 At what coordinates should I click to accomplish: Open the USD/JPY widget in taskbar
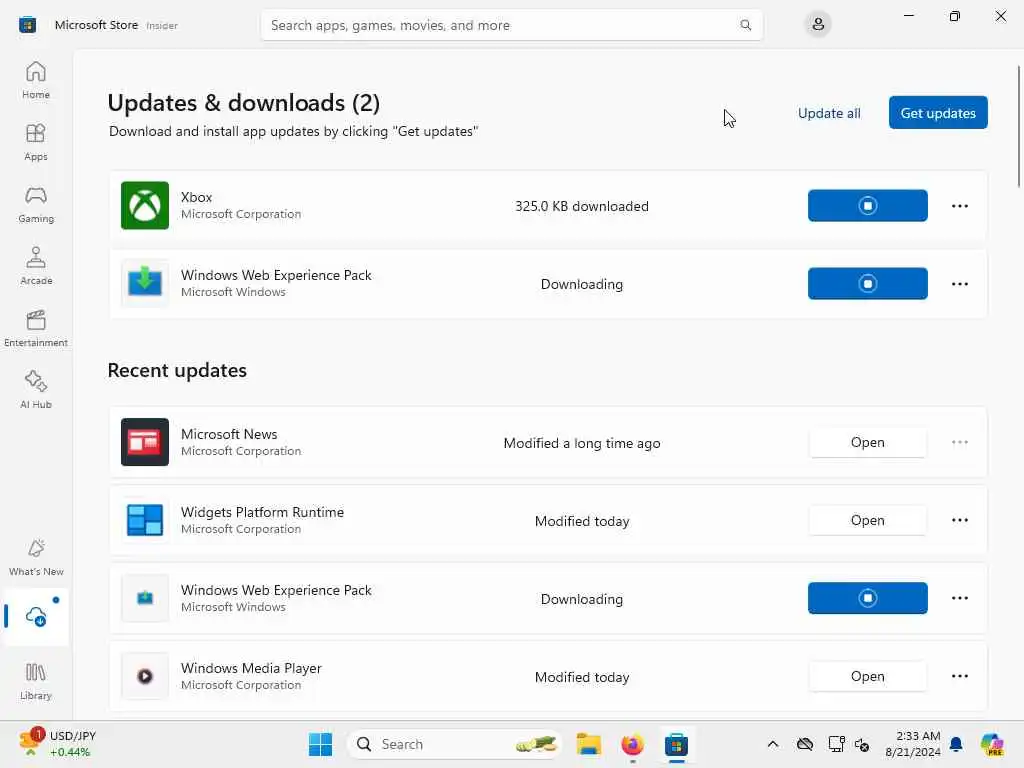[57, 744]
